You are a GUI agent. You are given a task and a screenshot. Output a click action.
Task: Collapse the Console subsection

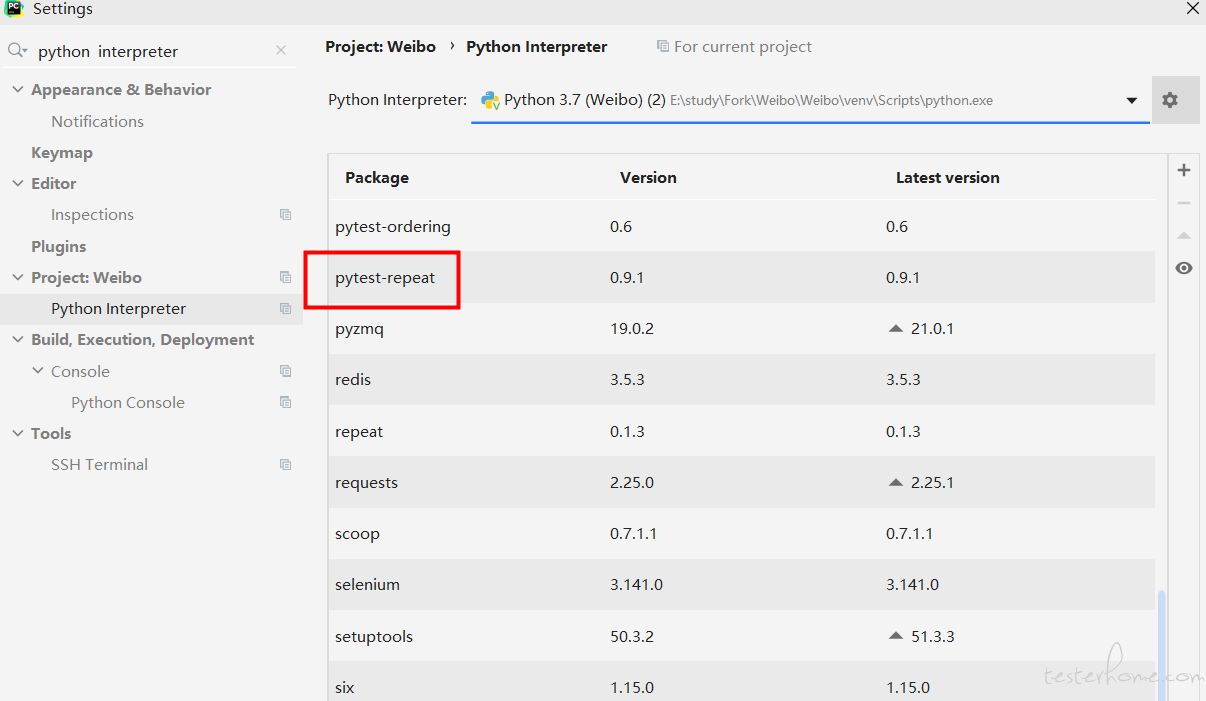click(38, 371)
